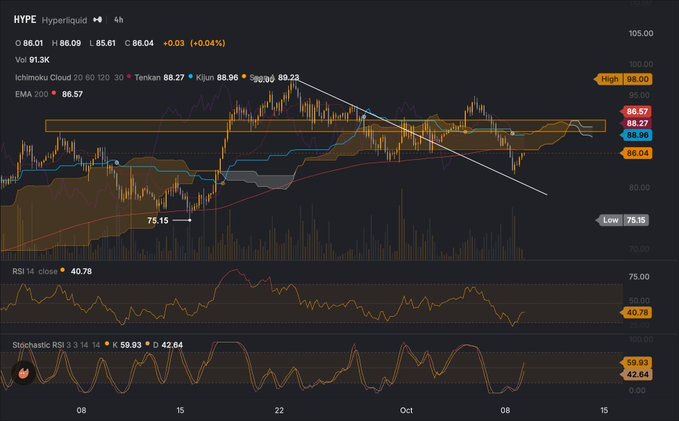Open the RSI 14 close indicator label
Screen dimensions: 679x421
coord(35,271)
